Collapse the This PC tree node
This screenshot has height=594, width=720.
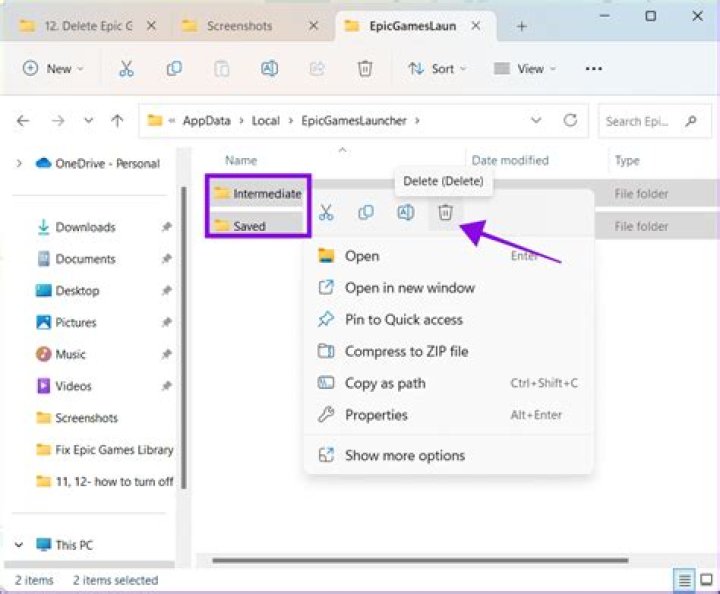19,545
